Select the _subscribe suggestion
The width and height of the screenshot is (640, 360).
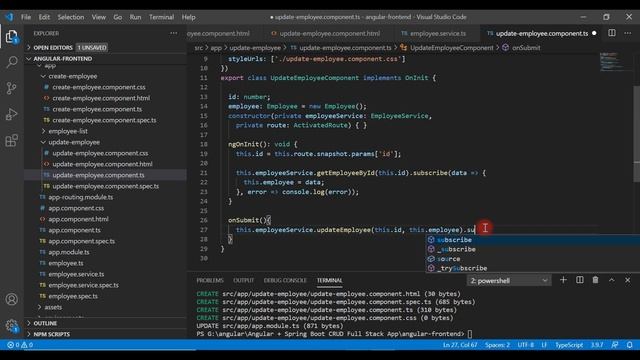[533, 249]
